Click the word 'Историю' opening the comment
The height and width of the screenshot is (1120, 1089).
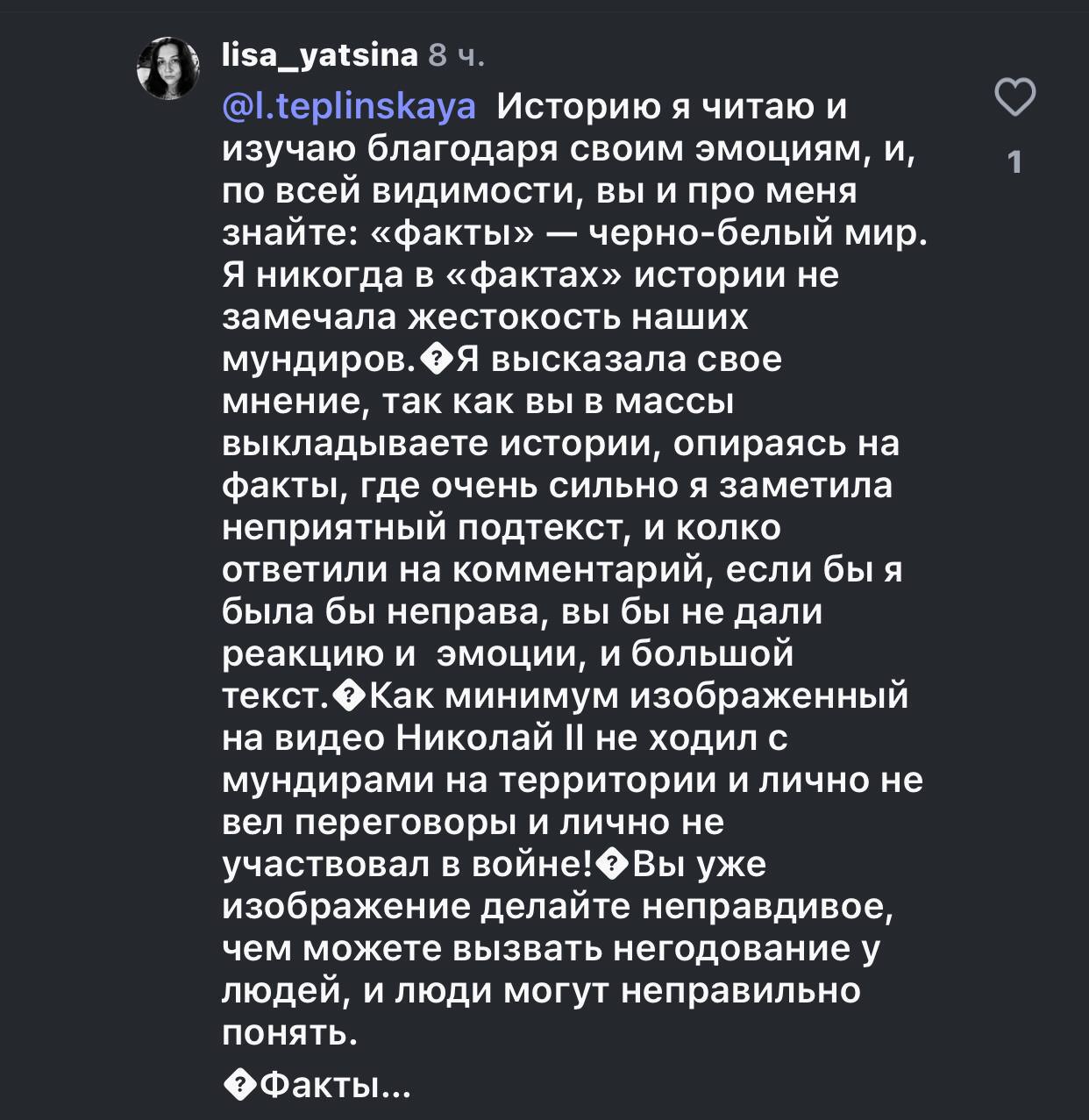[578, 108]
